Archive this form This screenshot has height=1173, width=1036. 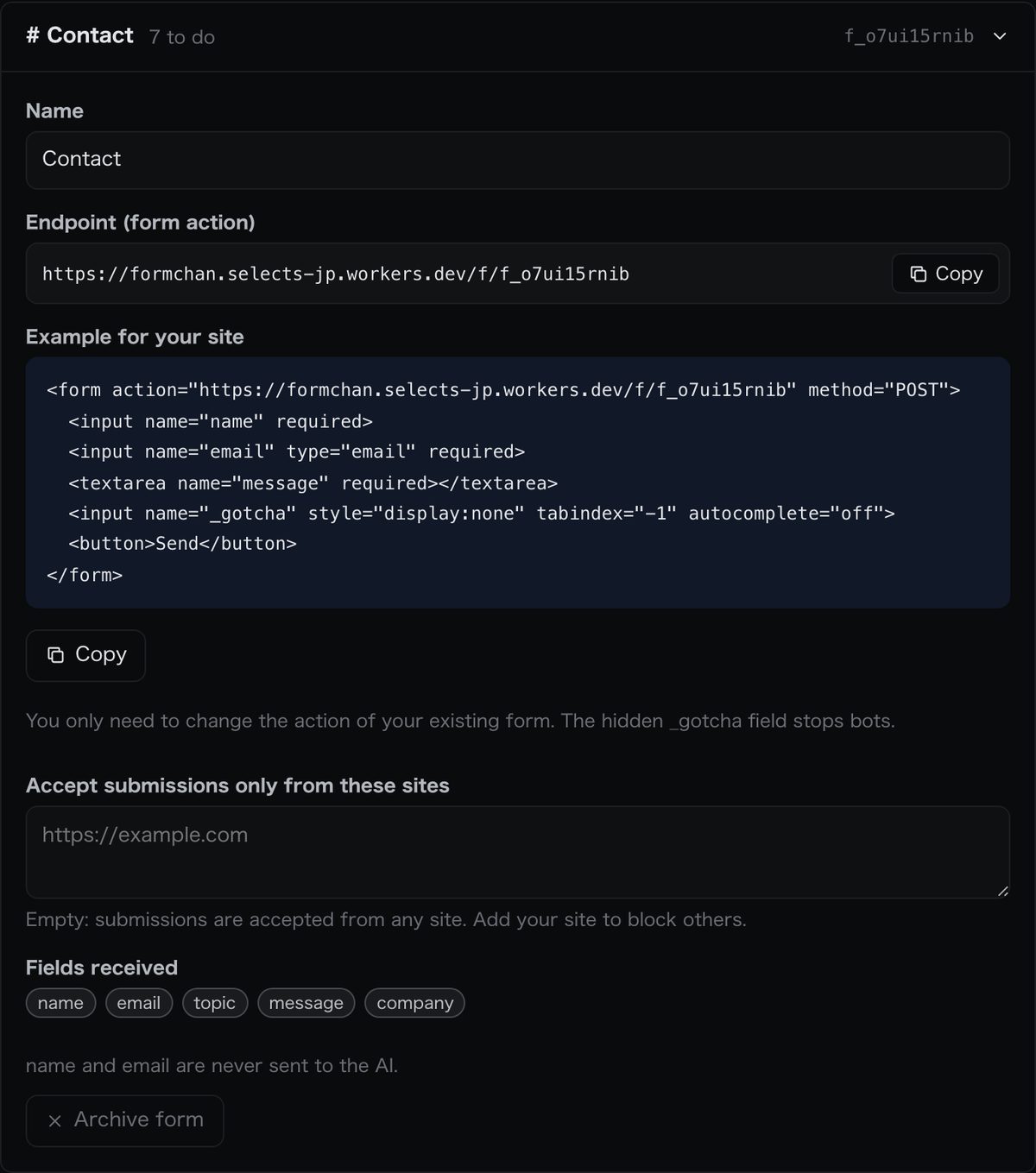click(124, 1120)
